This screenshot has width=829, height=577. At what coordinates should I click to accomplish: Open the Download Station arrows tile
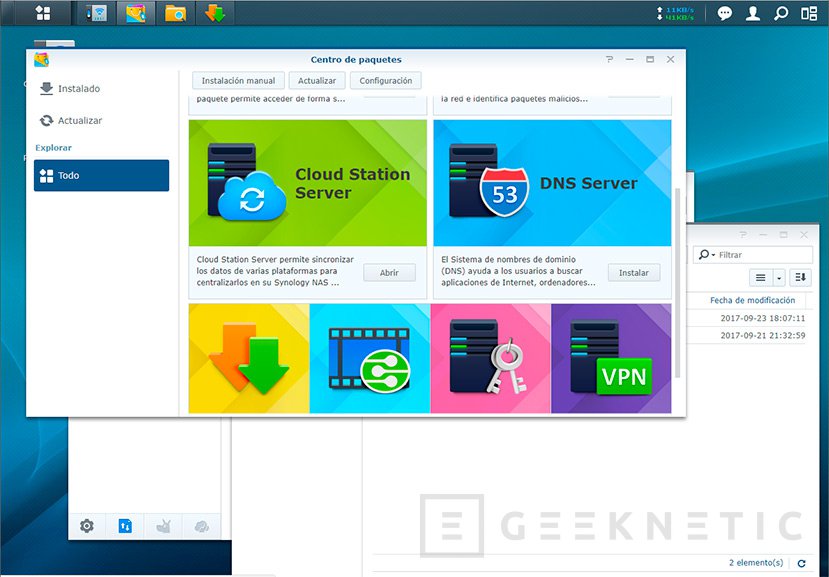tap(249, 358)
